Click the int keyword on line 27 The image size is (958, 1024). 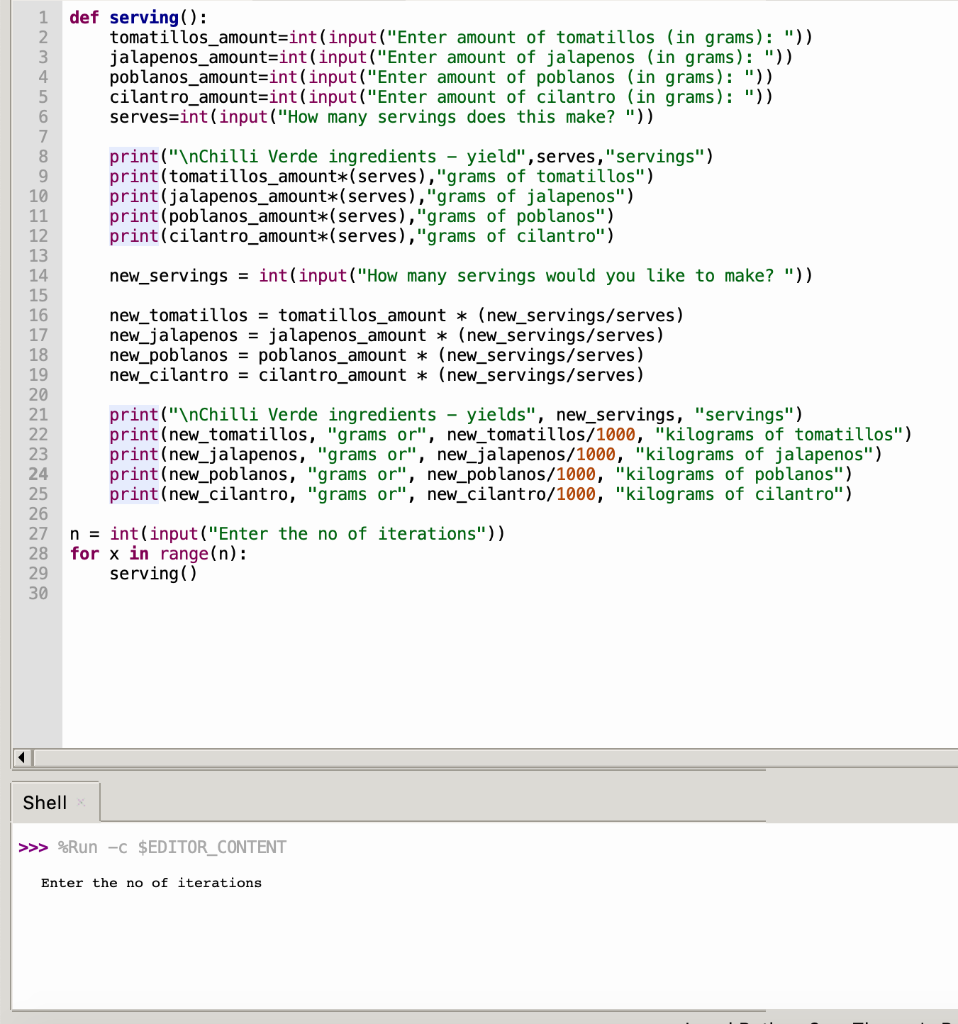click(x=124, y=533)
